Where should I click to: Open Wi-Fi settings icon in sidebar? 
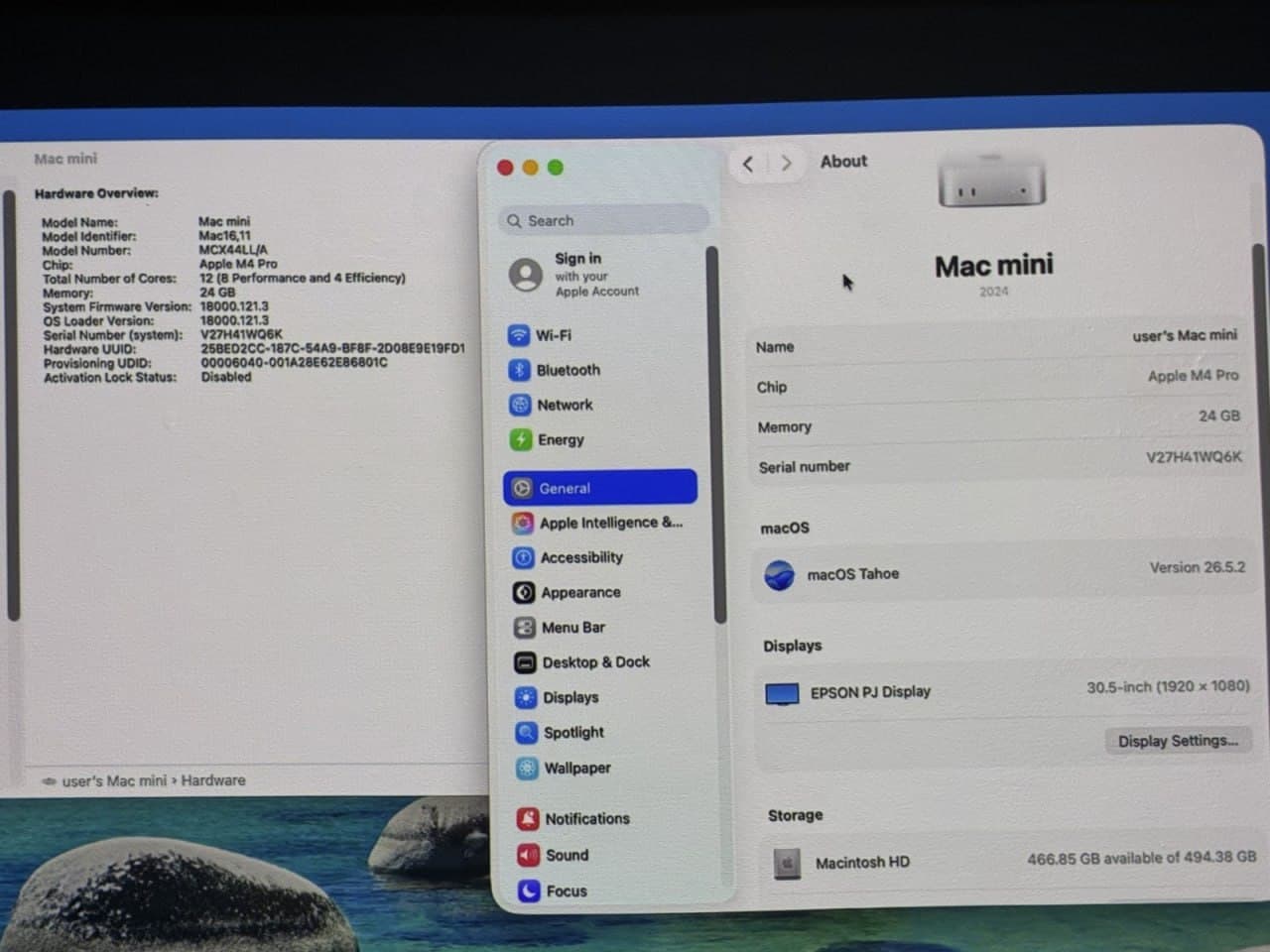point(519,335)
